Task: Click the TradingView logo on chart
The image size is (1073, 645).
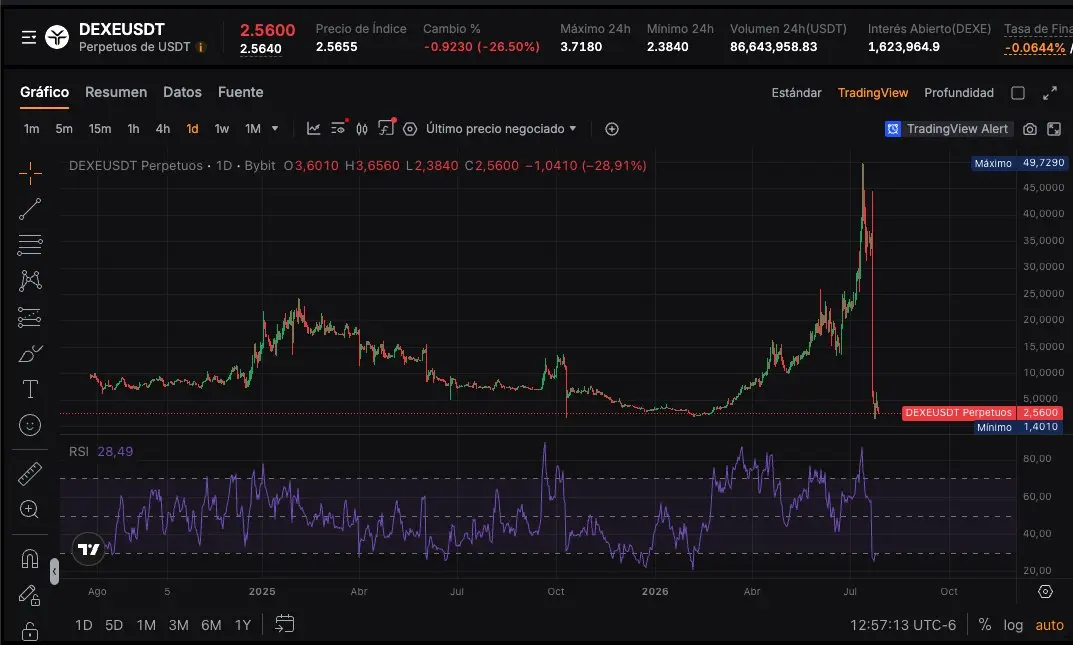Action: tap(88, 549)
